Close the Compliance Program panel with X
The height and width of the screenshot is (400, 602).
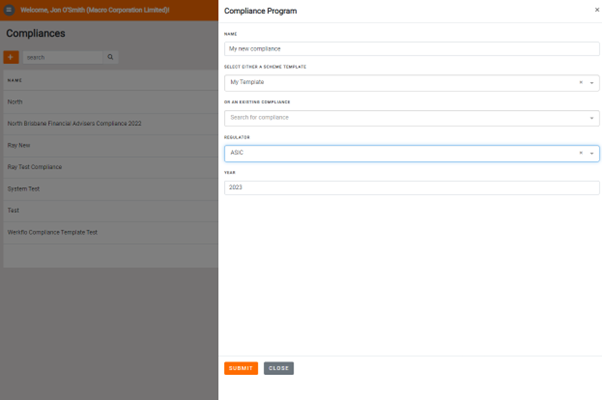[597, 10]
